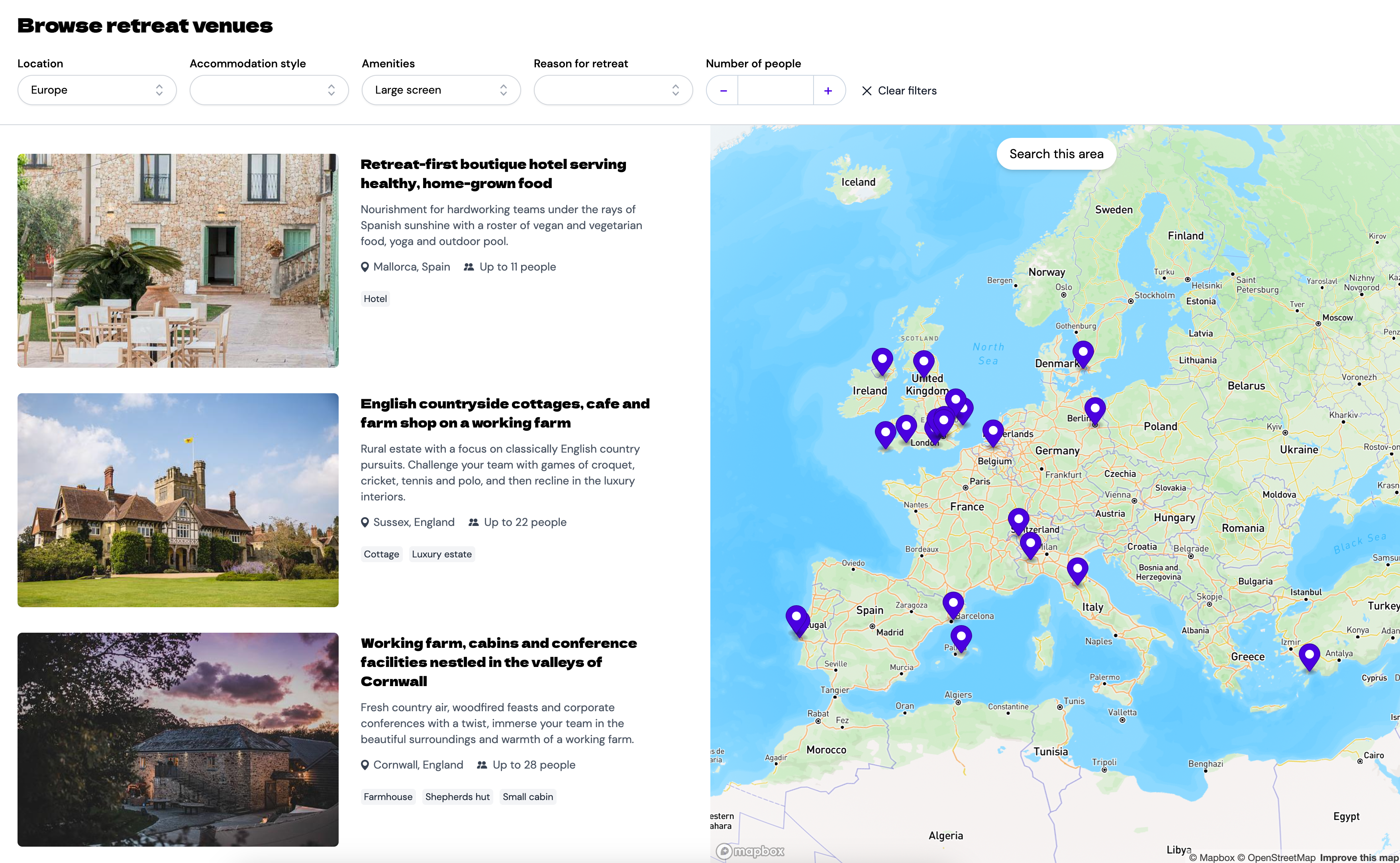Select the map pin over the Netherlands
This screenshot has width=1400, height=863.
coord(992,431)
